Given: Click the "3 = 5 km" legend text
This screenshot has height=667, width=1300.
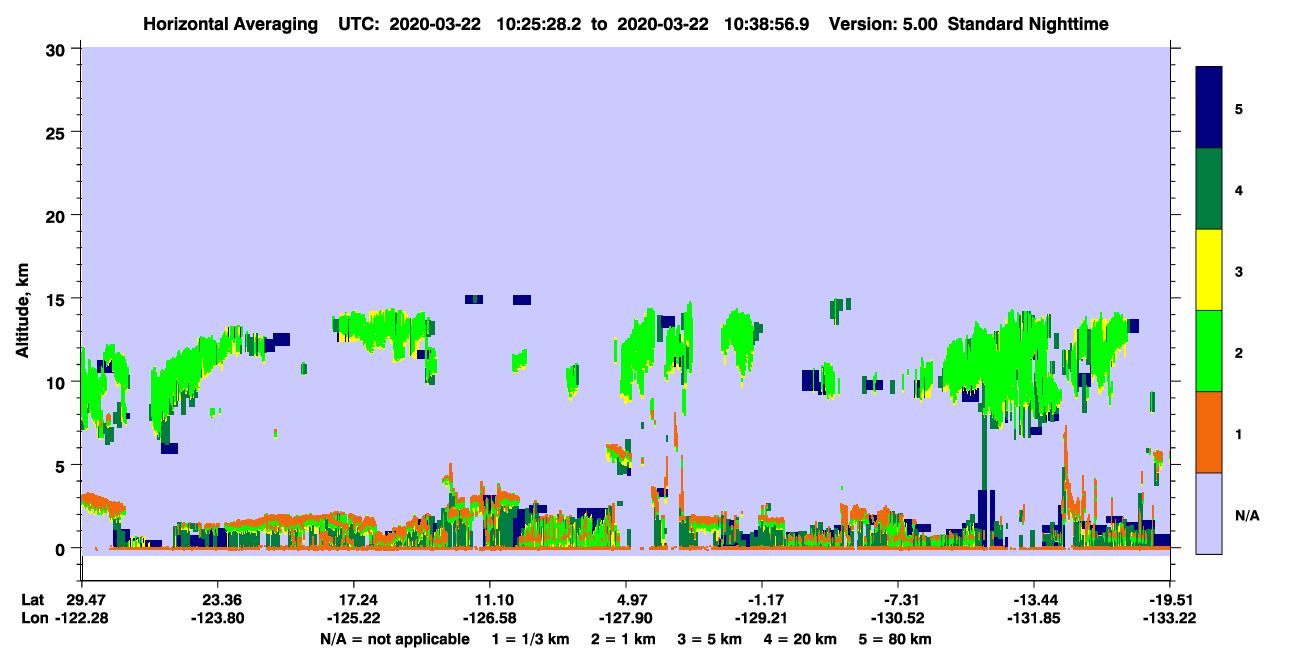Looking at the screenshot, I should coord(709,639).
